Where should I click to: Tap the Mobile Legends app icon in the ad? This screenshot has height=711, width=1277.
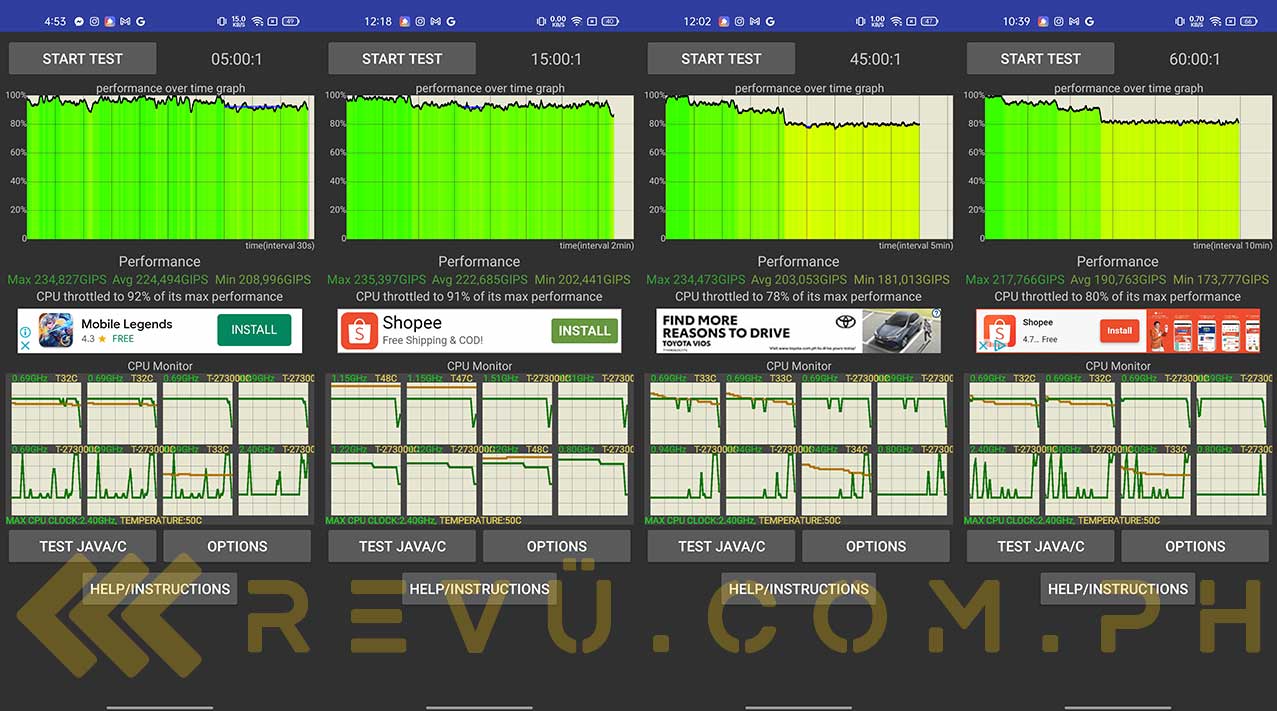pos(55,331)
